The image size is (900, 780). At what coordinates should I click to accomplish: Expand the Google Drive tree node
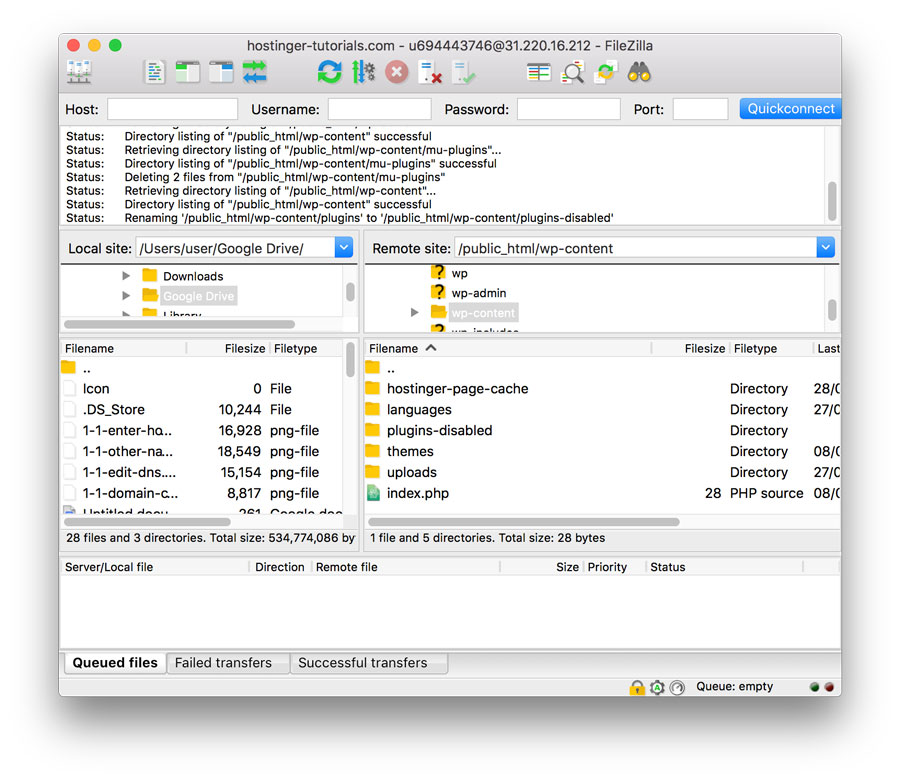(x=126, y=296)
